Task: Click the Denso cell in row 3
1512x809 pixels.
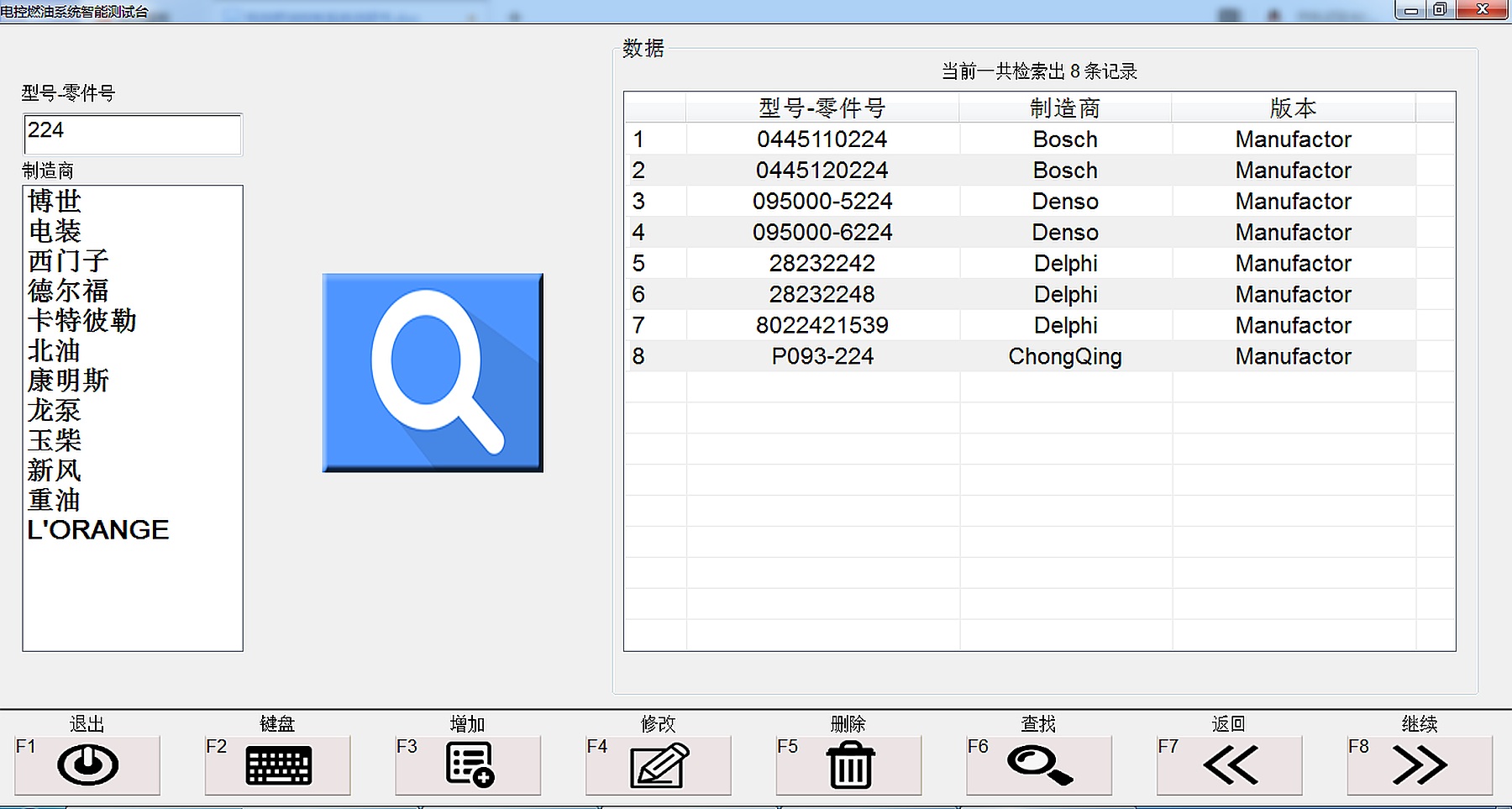Action: click(1065, 202)
